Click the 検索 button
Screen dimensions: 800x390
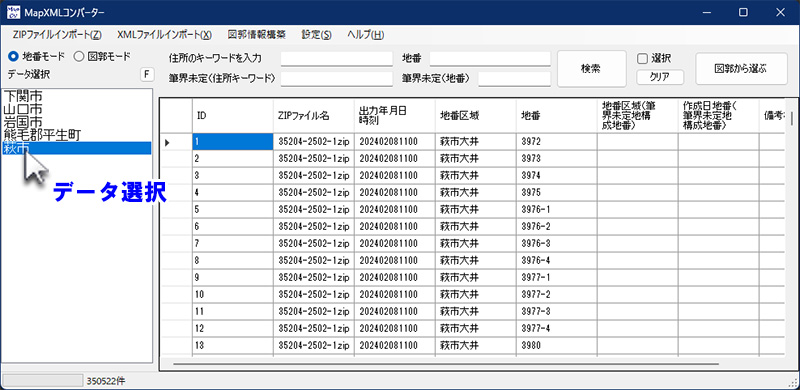[x=591, y=68]
